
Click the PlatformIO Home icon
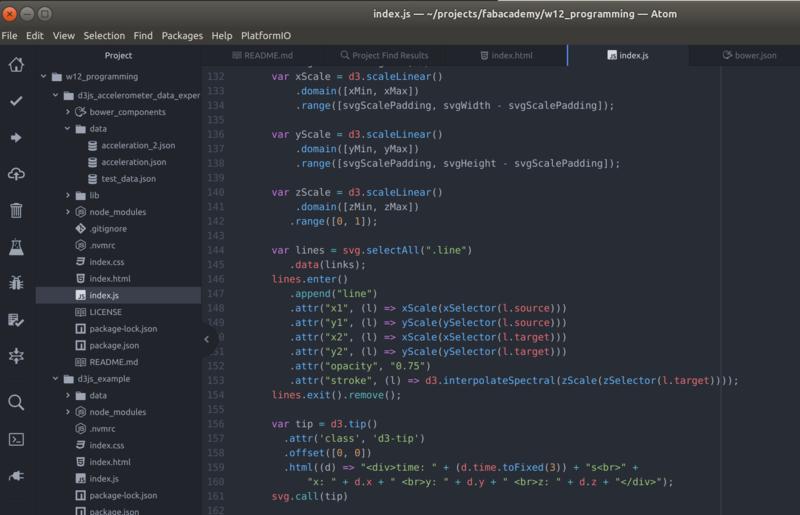[x=16, y=65]
